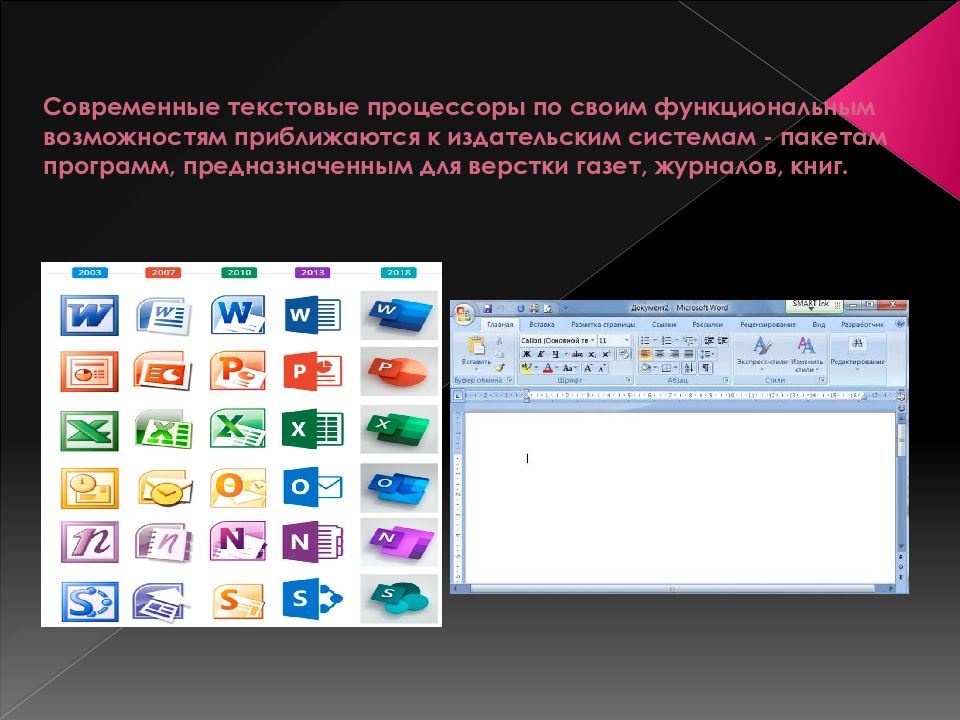Click the Outlook 2013 icon in the grid
This screenshot has width=960, height=720.
tap(312, 487)
